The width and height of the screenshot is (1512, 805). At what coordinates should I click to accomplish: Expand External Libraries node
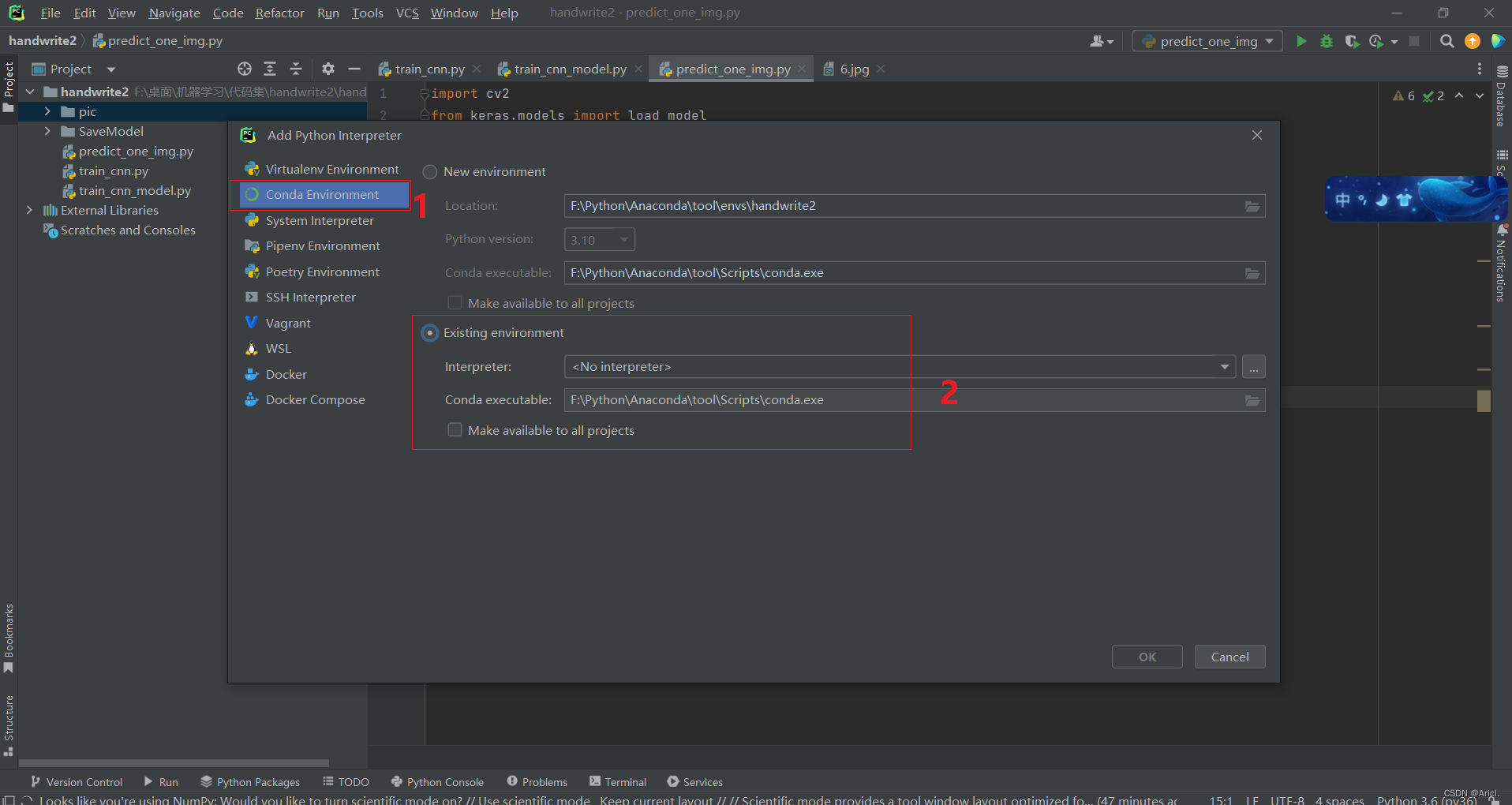29,210
